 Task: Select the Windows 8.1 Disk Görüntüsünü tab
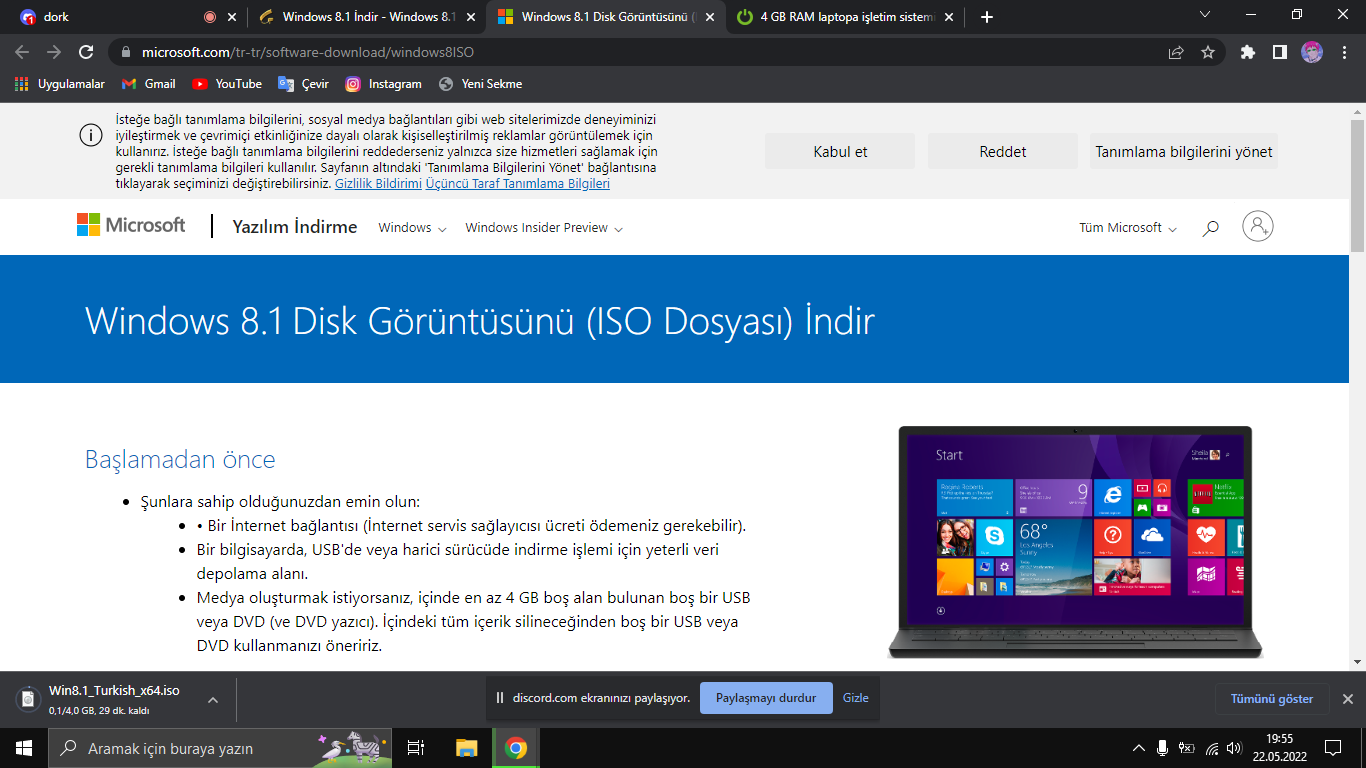point(605,17)
